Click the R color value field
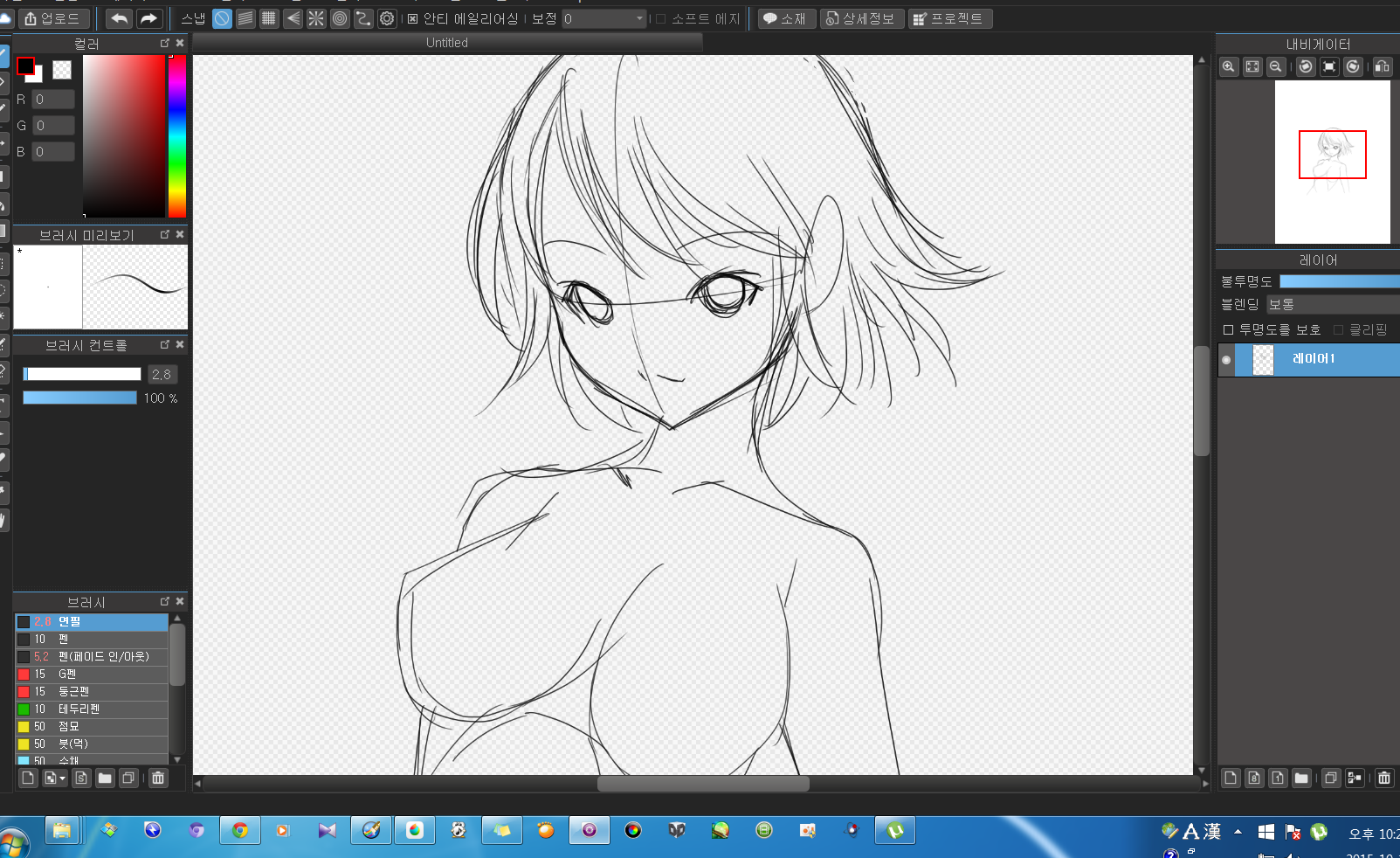 53,100
